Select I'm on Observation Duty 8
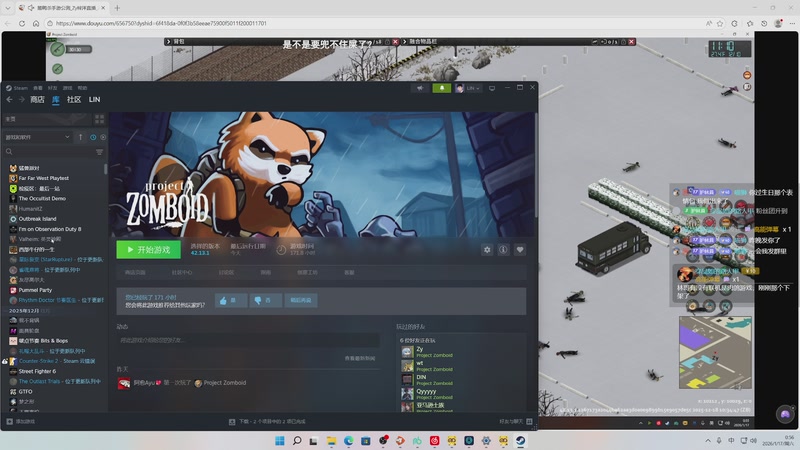 pos(49,229)
